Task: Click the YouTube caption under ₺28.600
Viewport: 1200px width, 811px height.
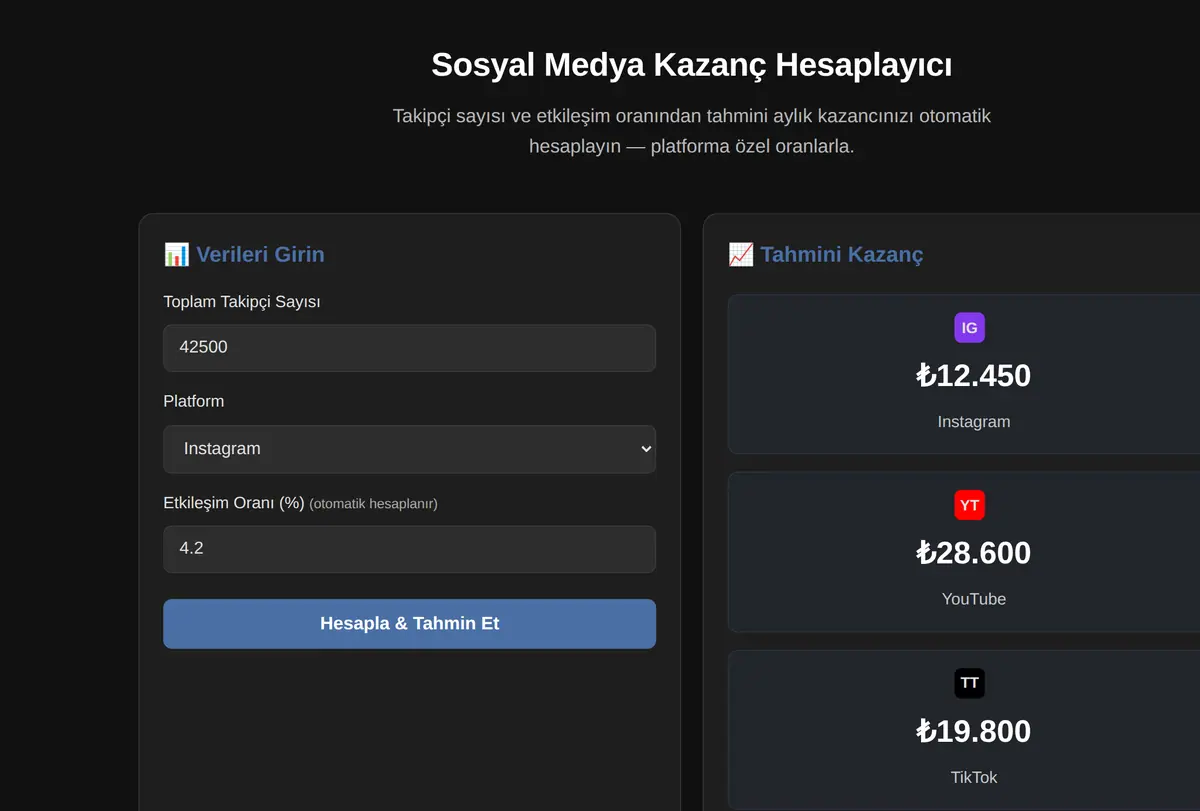Action: [974, 599]
